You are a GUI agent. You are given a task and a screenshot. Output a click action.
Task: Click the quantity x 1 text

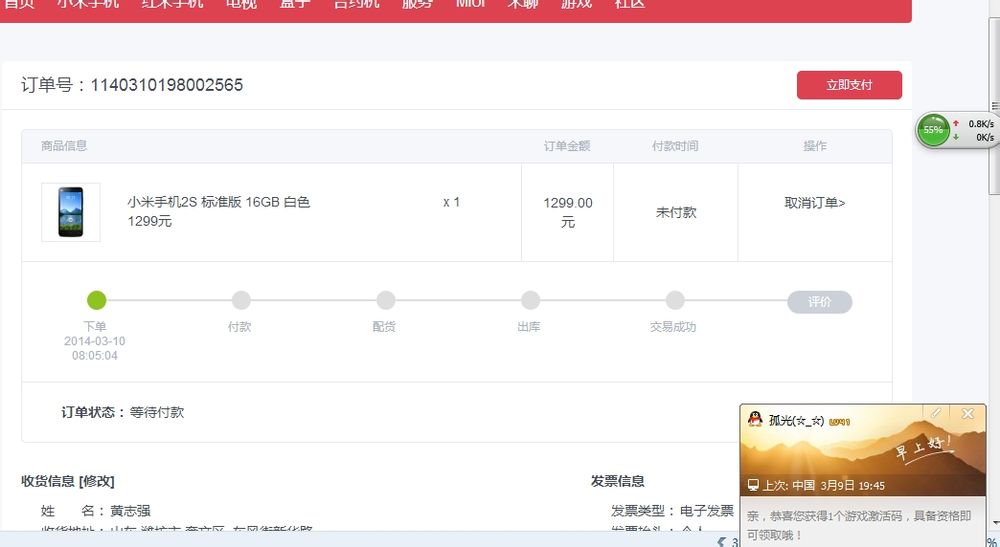click(x=452, y=202)
